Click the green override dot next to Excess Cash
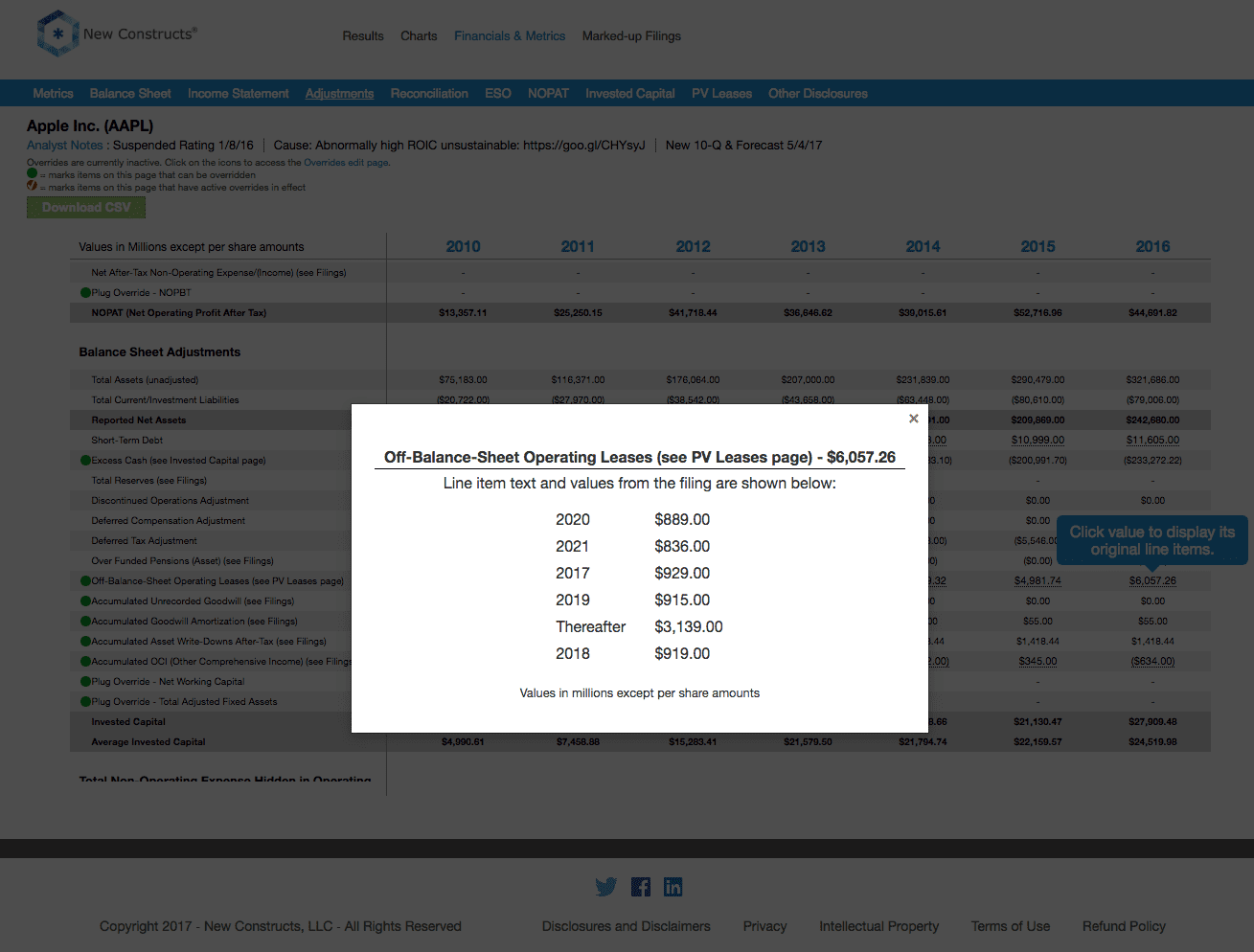The image size is (1254, 952). [85, 461]
